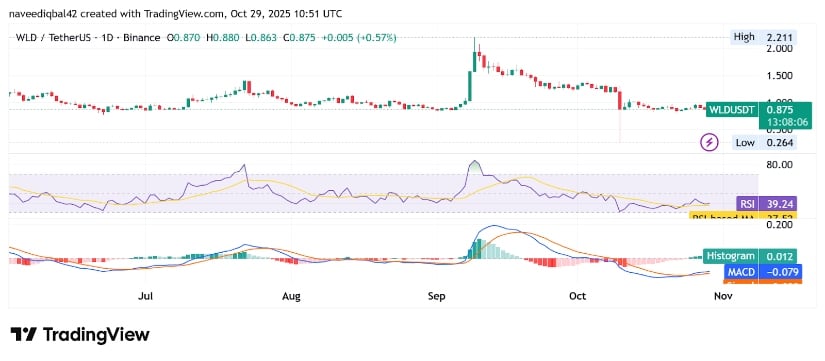This screenshot has height=361, width=825.
Task: Click the MACD -0.079 label
Action: pos(764,272)
